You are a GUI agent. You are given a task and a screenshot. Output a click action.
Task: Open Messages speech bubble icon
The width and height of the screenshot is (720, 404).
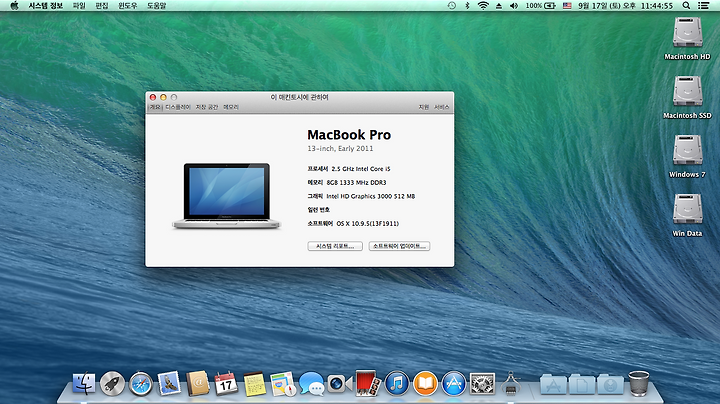click(x=311, y=384)
